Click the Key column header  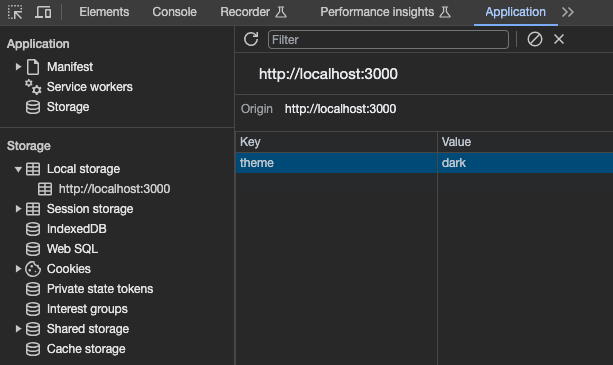point(336,142)
